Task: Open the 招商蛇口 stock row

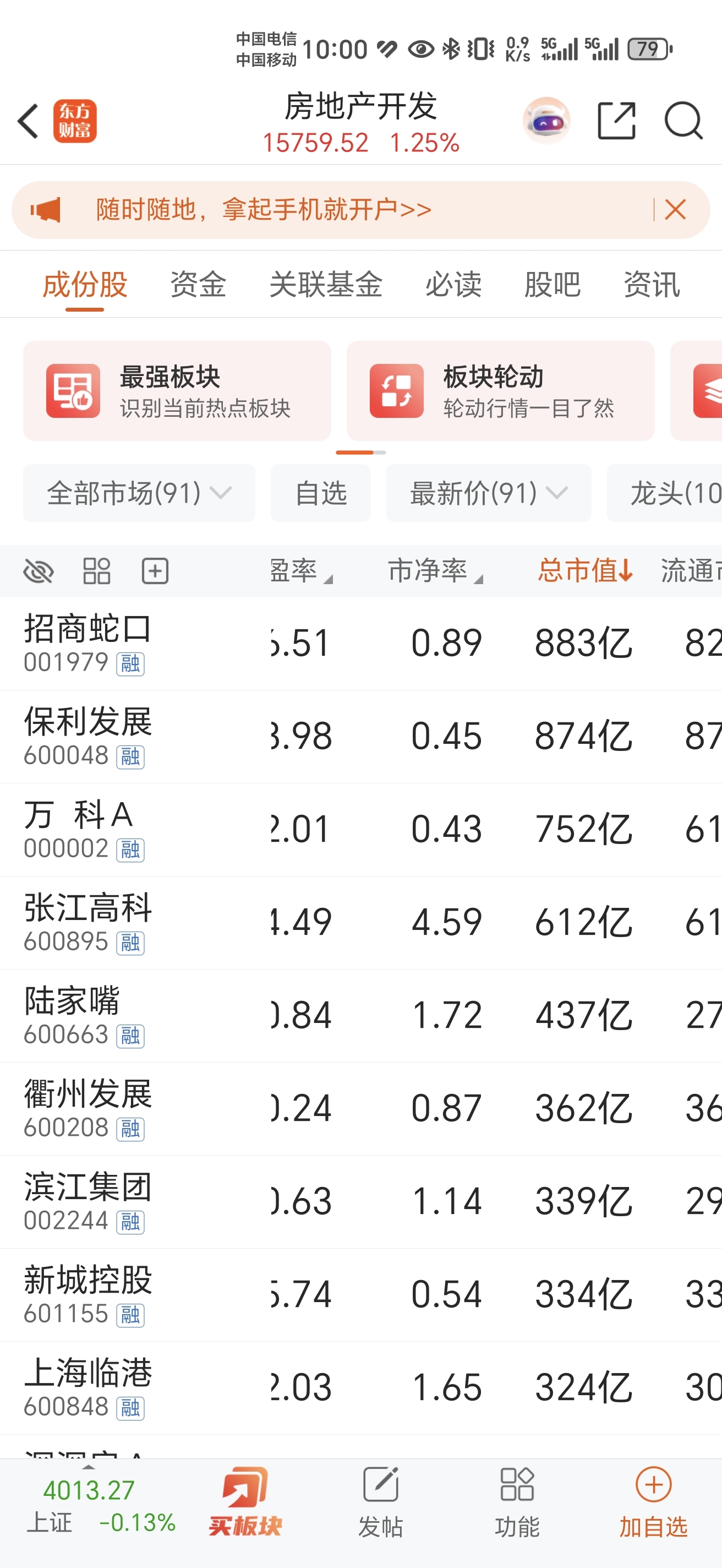Action: (x=360, y=644)
